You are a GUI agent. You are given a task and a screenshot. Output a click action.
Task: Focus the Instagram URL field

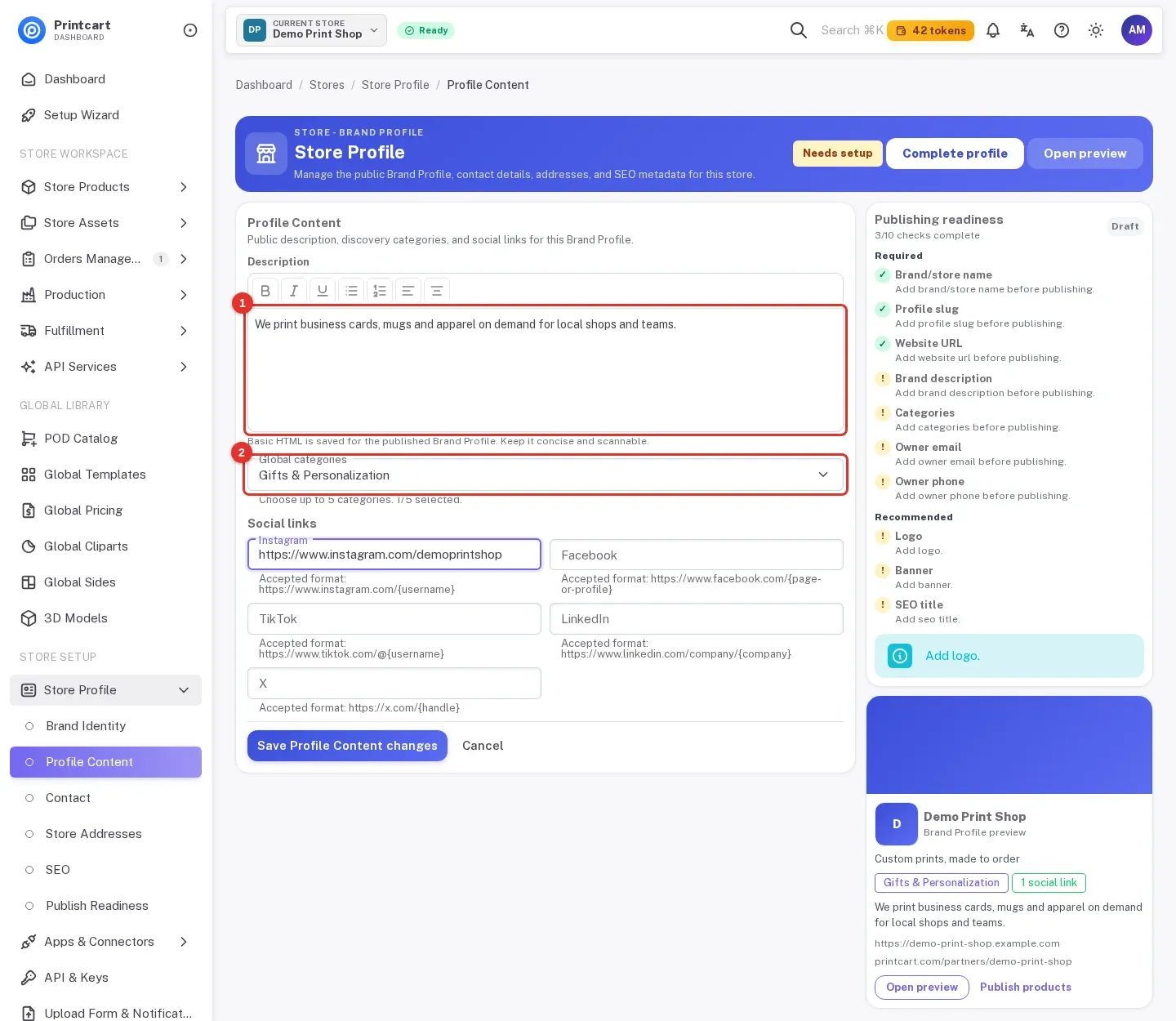394,555
